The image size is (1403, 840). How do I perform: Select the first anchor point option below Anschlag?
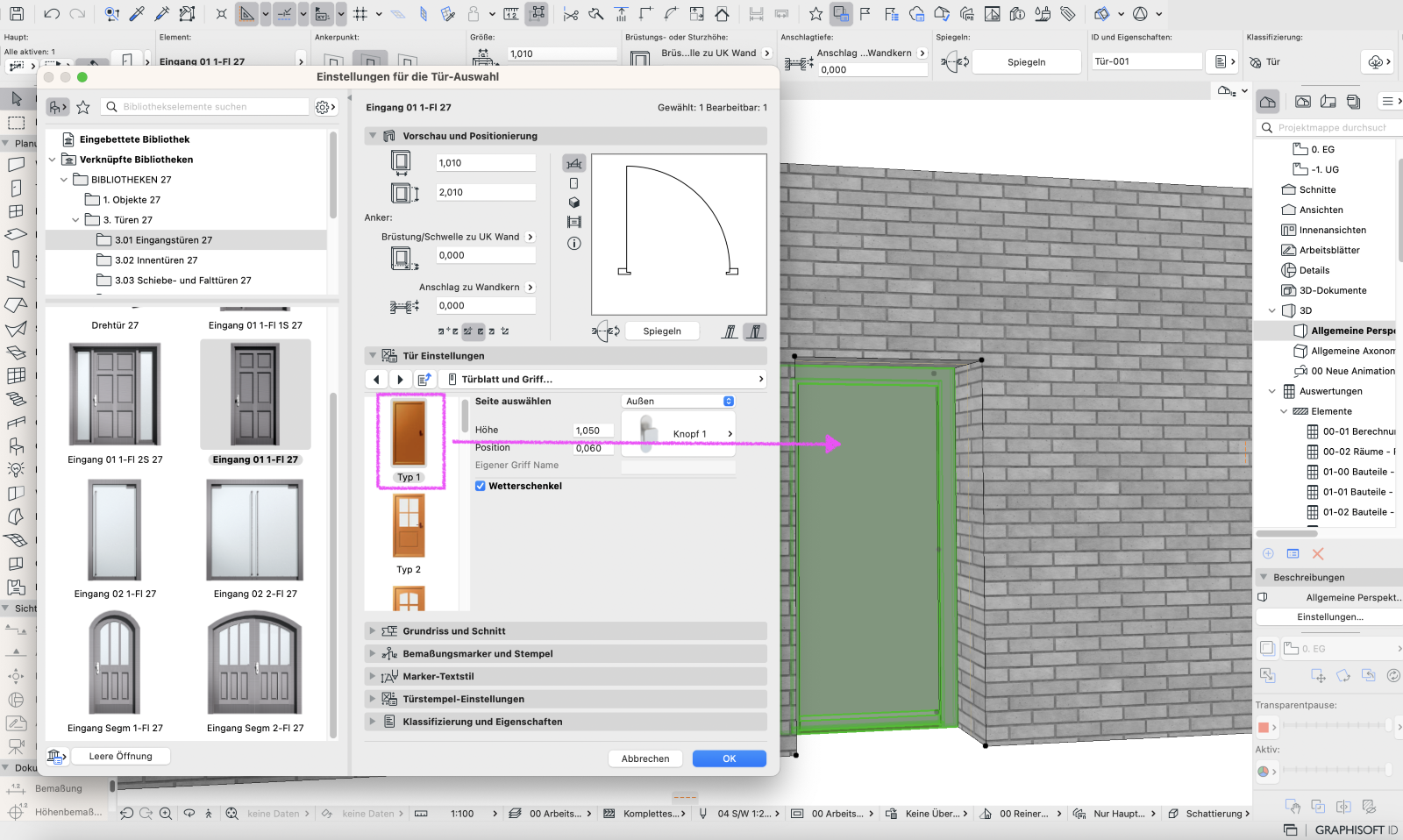[x=448, y=331]
